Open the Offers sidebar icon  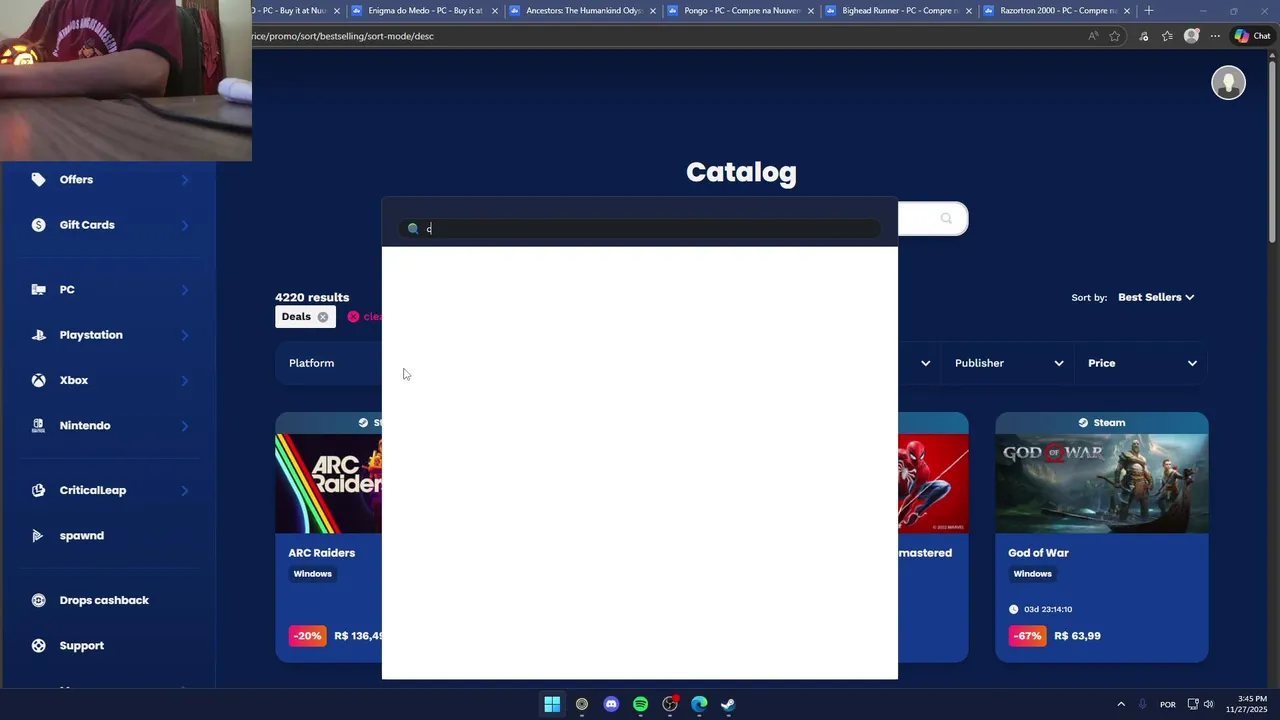38,180
